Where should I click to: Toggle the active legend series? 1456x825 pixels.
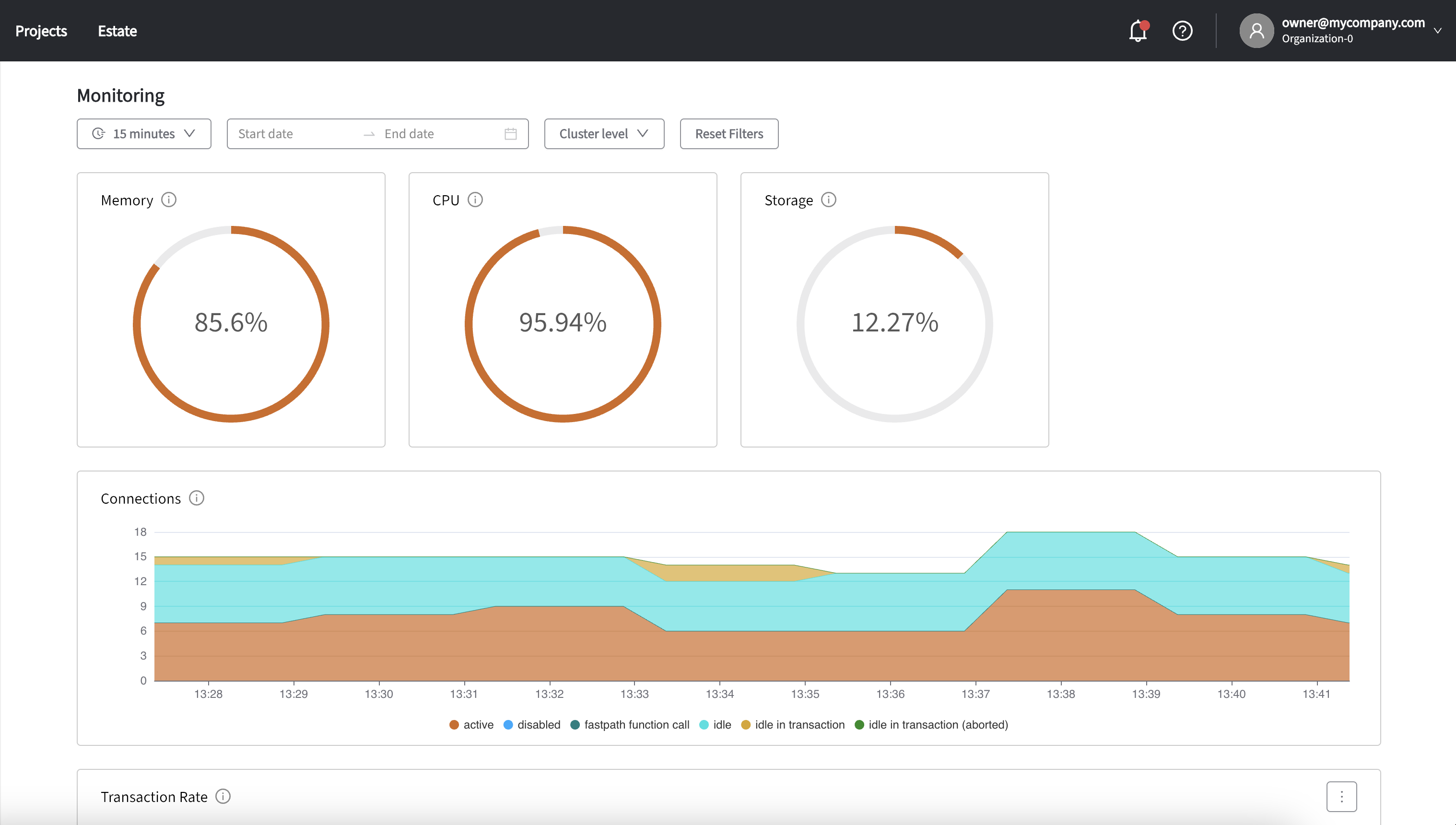(x=471, y=725)
